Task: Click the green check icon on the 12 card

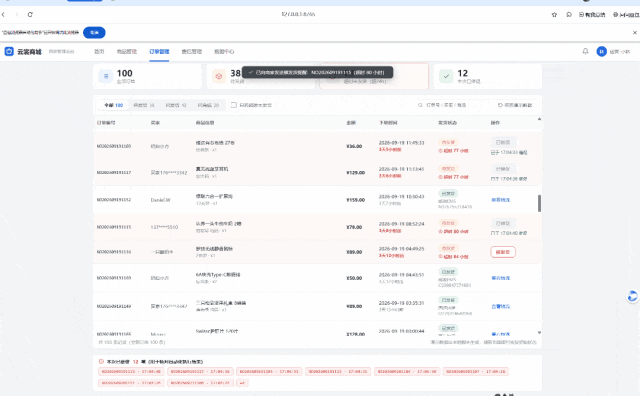Action: click(446, 76)
